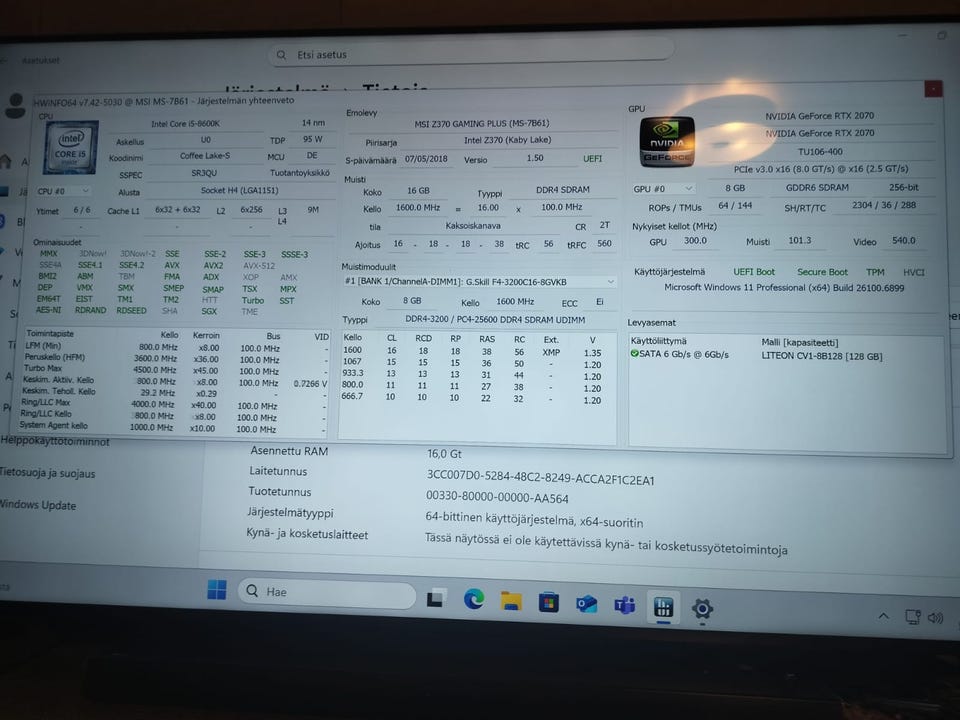Open Microsoft Teams from the taskbar
This screenshot has width=960, height=720.
point(624,606)
